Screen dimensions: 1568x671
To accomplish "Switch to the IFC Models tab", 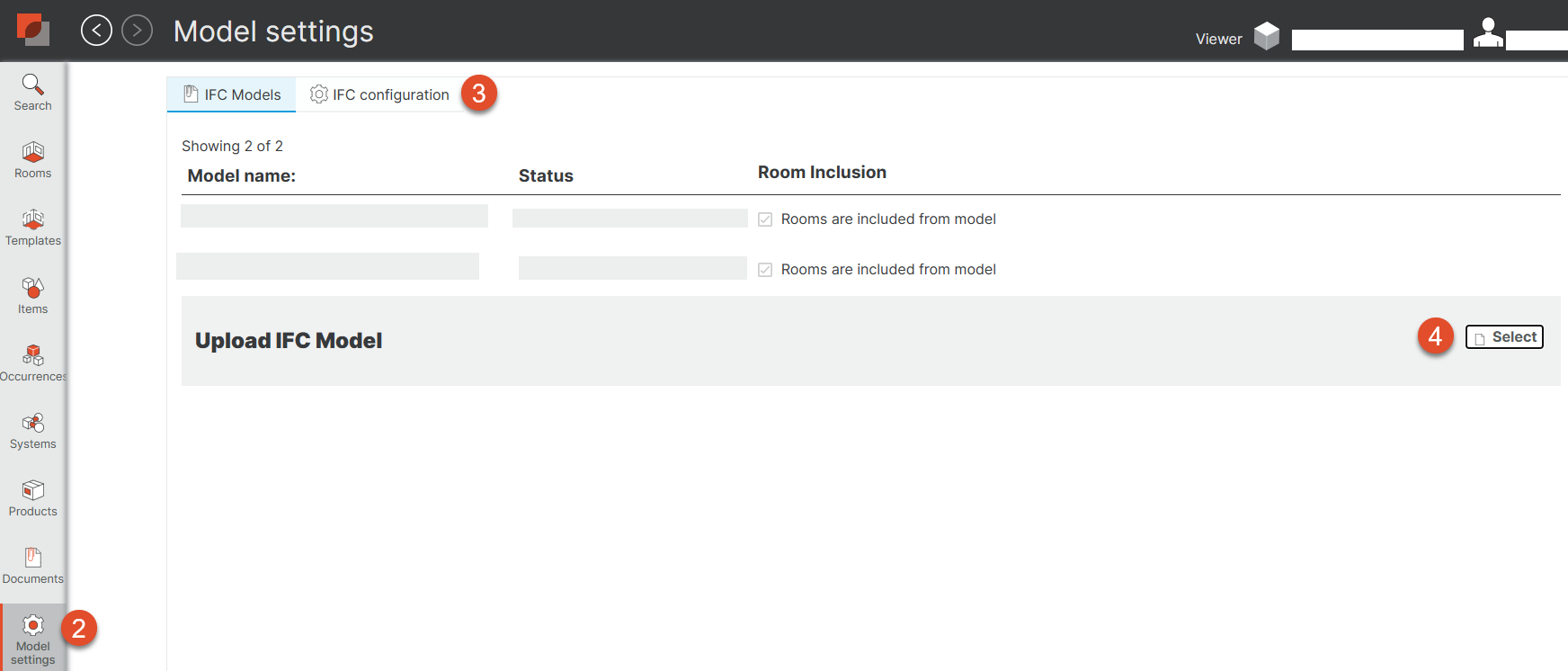I will tap(232, 94).
